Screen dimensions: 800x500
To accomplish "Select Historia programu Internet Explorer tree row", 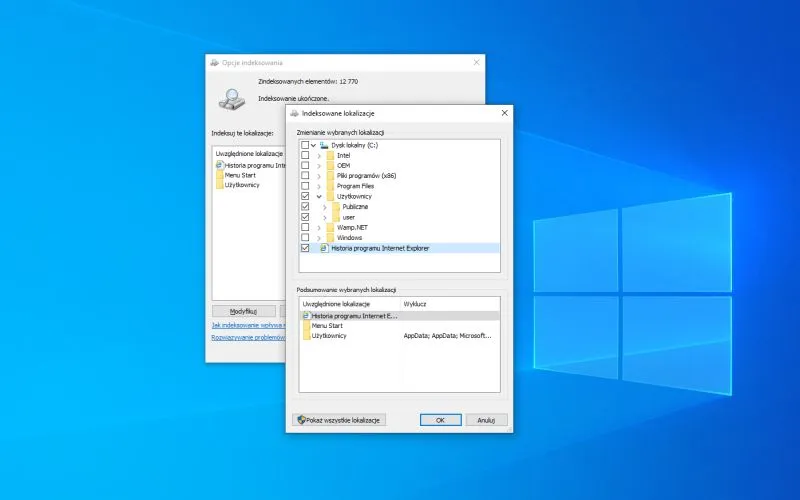I will 399,248.
